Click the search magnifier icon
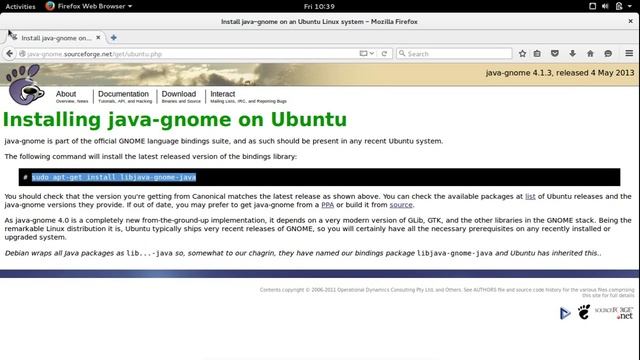Screen dimensions: 640x360 (x=402, y=53)
